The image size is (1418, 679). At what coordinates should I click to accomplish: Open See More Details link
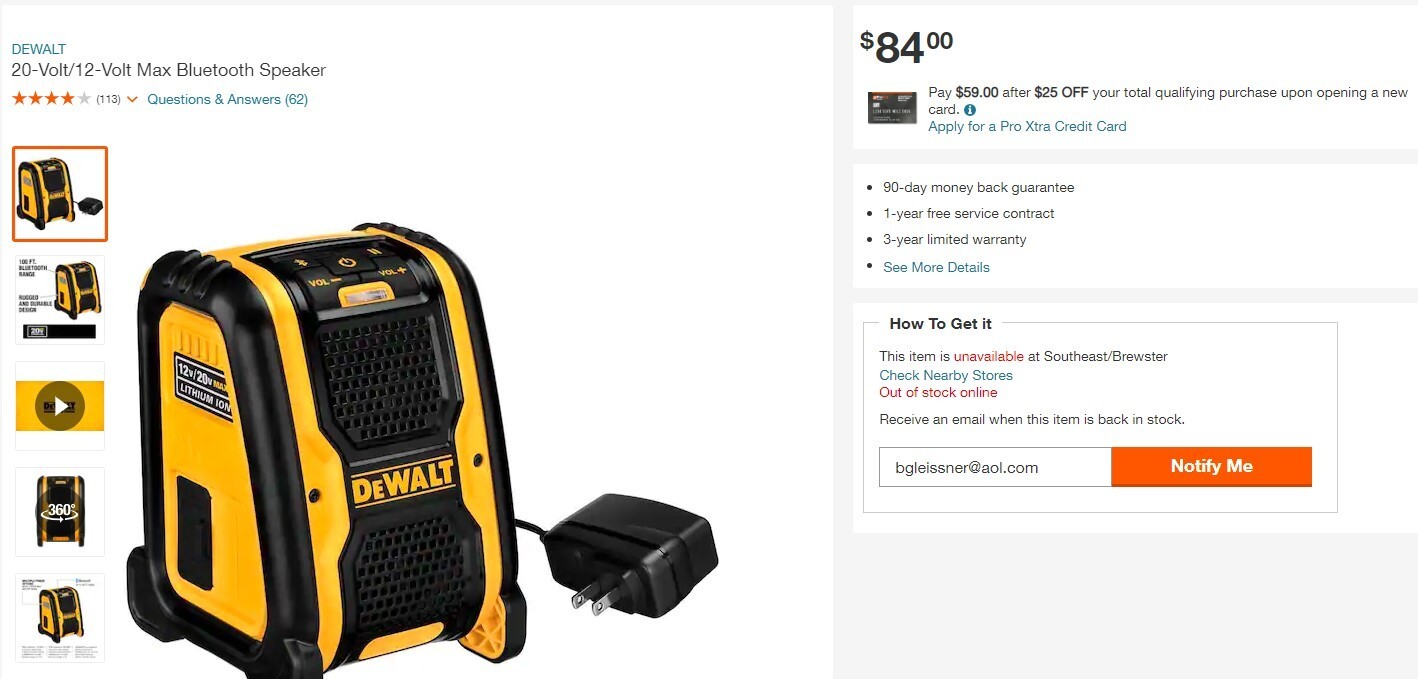[936, 267]
